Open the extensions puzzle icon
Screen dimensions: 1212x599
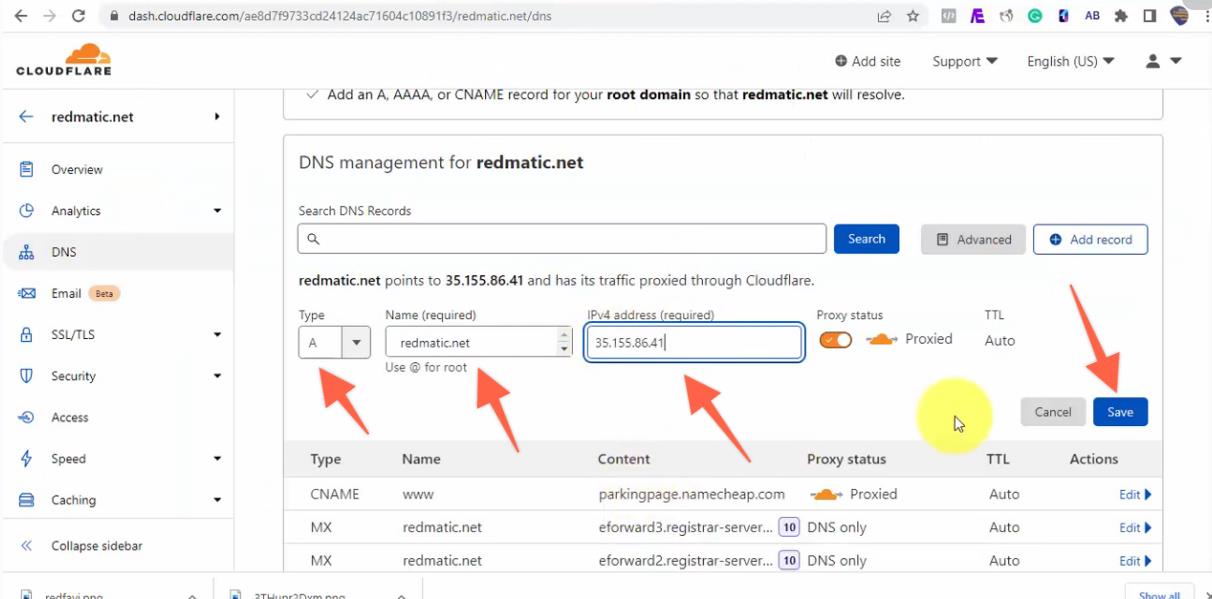(x=1121, y=16)
